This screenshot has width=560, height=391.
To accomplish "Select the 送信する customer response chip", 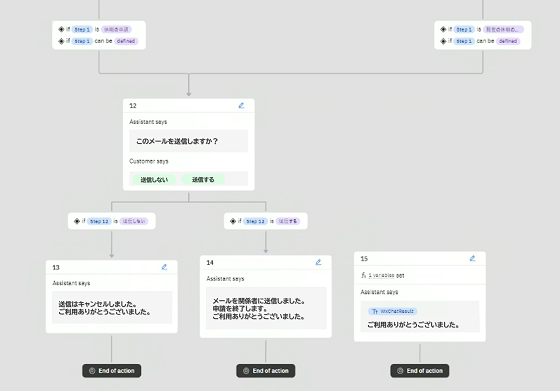I will pyautogui.click(x=203, y=179).
